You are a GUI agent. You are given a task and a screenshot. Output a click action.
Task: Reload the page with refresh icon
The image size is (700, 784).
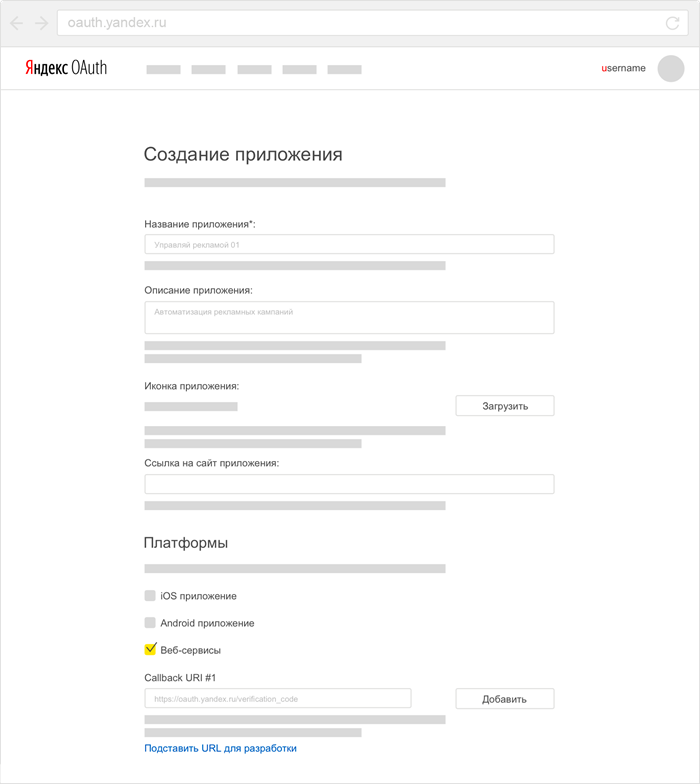pos(672,23)
